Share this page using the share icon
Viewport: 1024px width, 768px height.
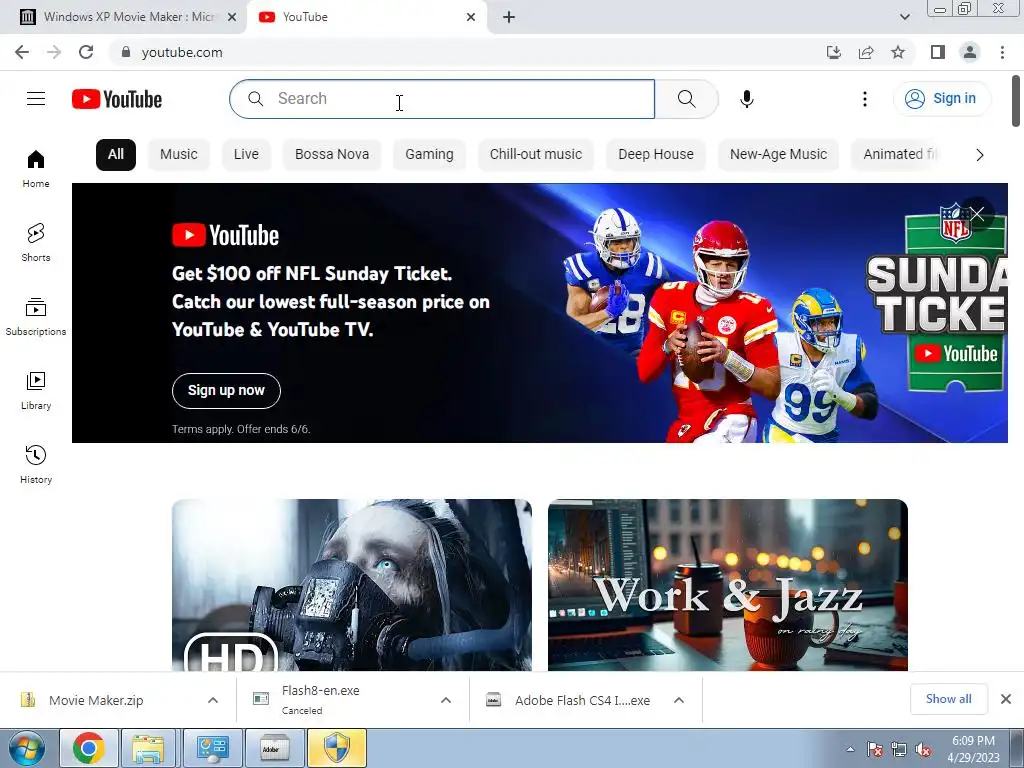coord(866,52)
